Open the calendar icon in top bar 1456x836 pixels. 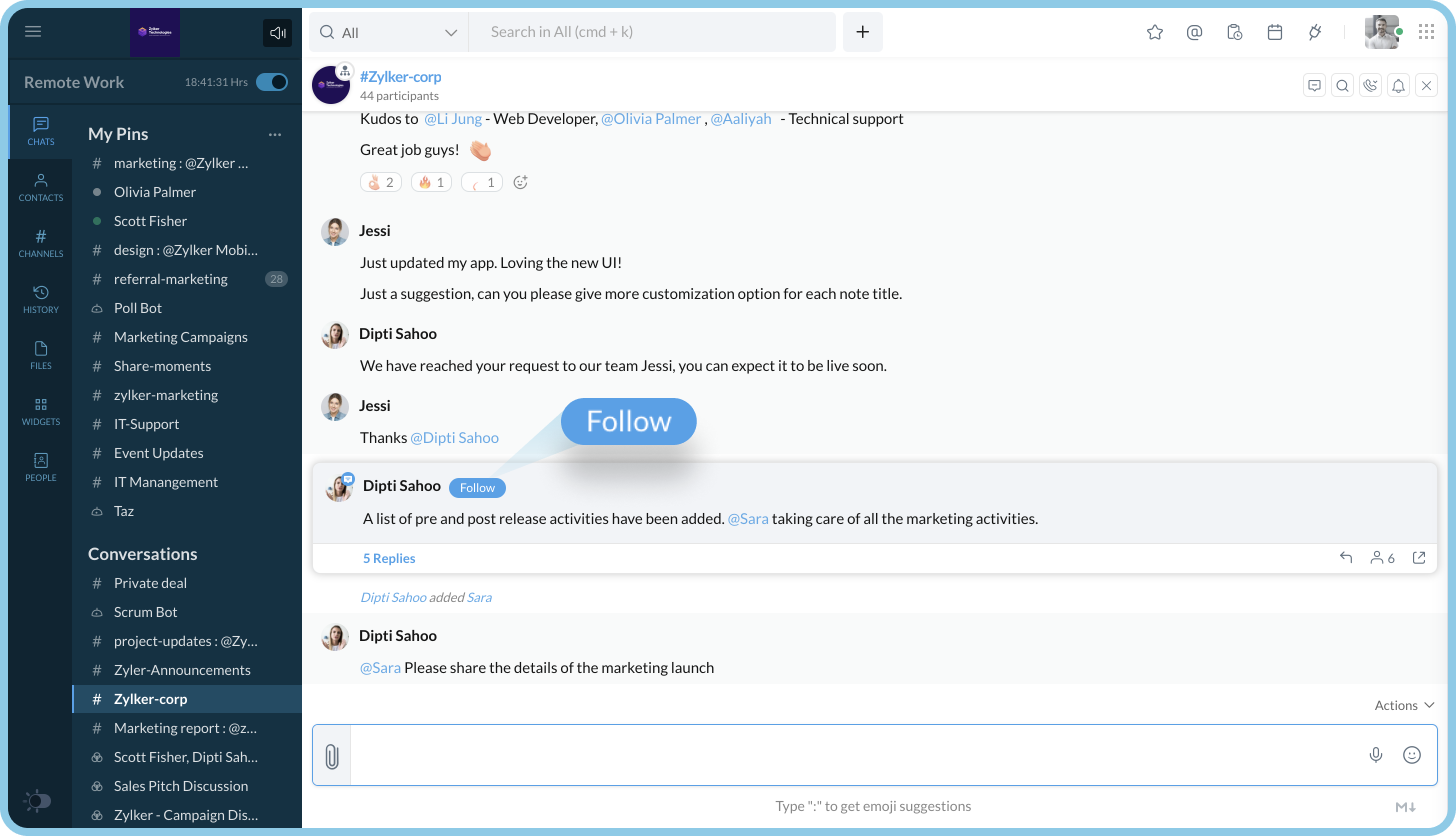coord(1275,32)
